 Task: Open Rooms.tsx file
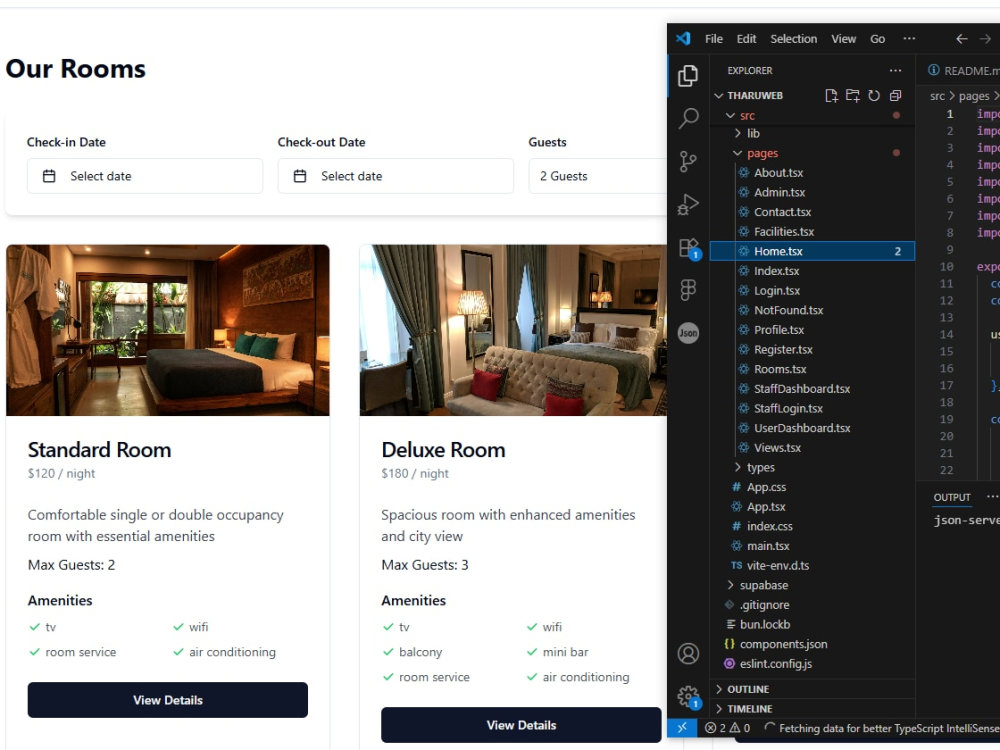[780, 369]
